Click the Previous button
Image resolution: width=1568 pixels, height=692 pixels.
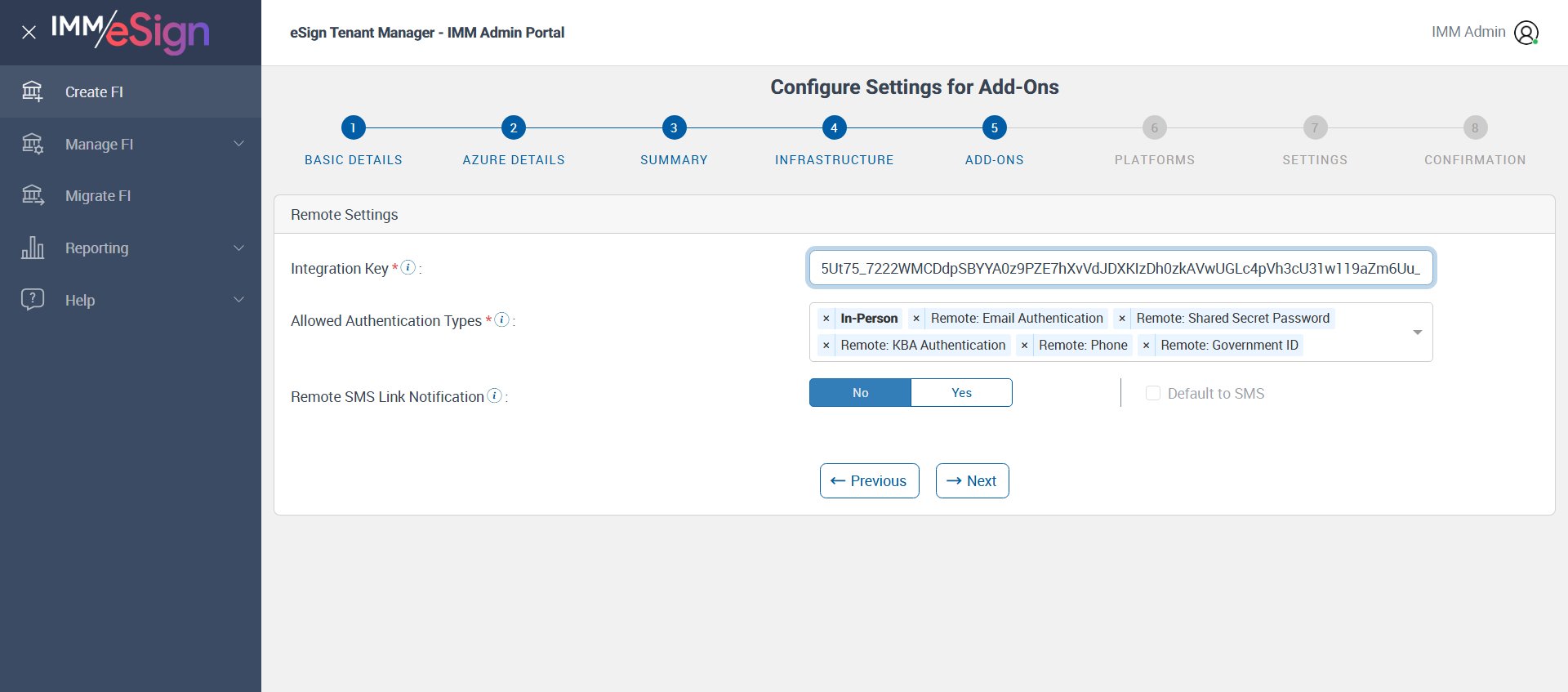tap(869, 481)
